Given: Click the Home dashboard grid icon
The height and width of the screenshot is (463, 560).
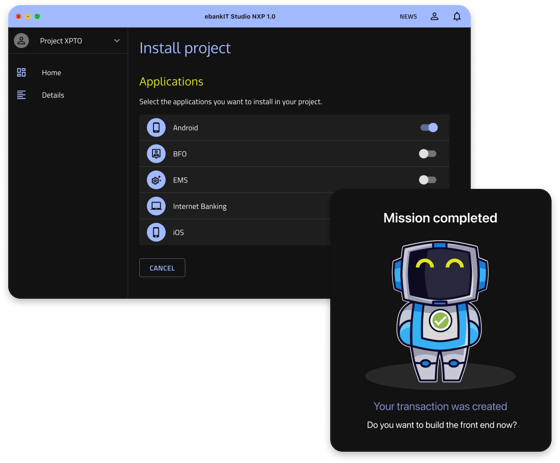Looking at the screenshot, I should coord(21,73).
